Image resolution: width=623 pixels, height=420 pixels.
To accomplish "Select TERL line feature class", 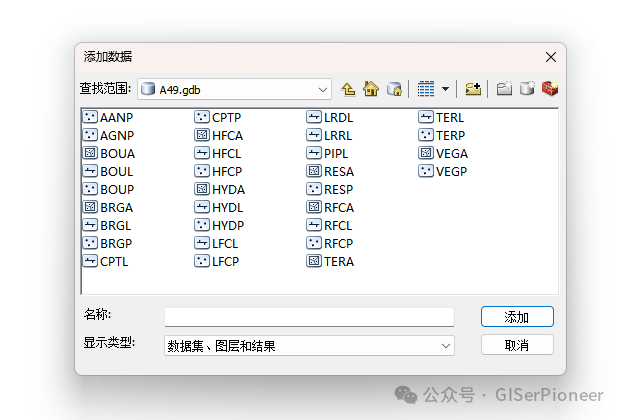I will [x=441, y=118].
